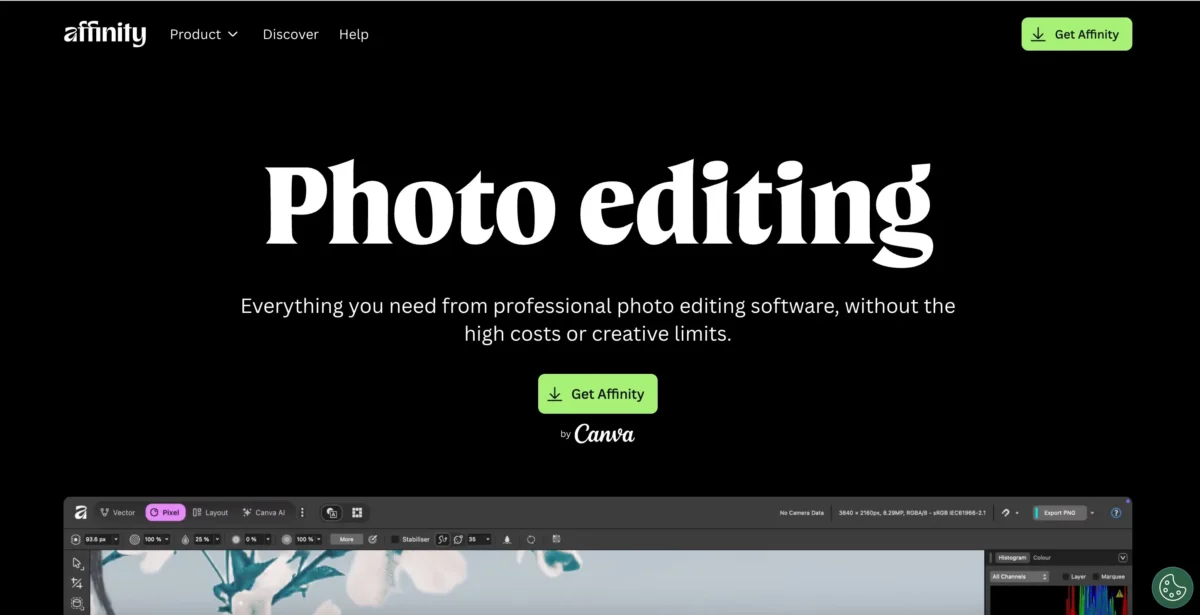Click the header Get Affinity button

pos(1076,34)
